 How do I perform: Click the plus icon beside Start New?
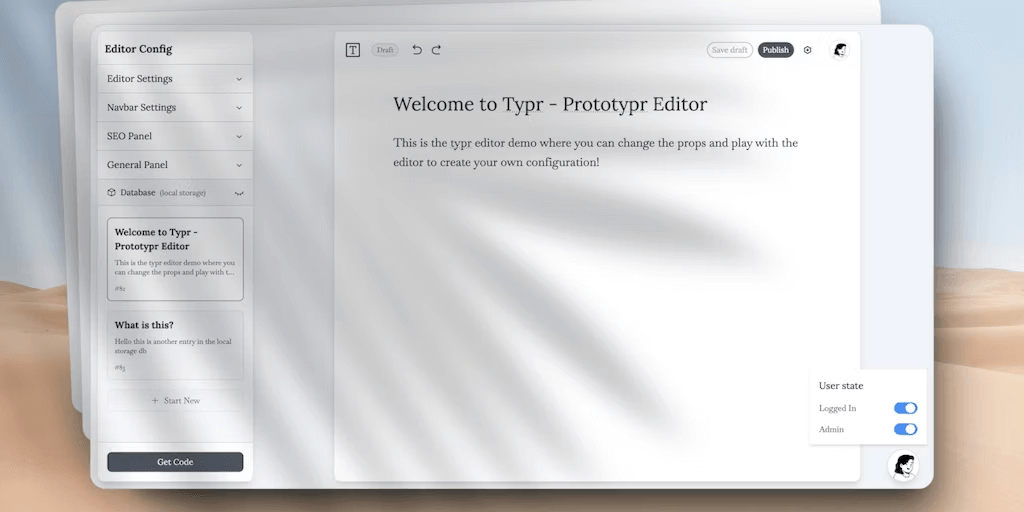point(155,401)
